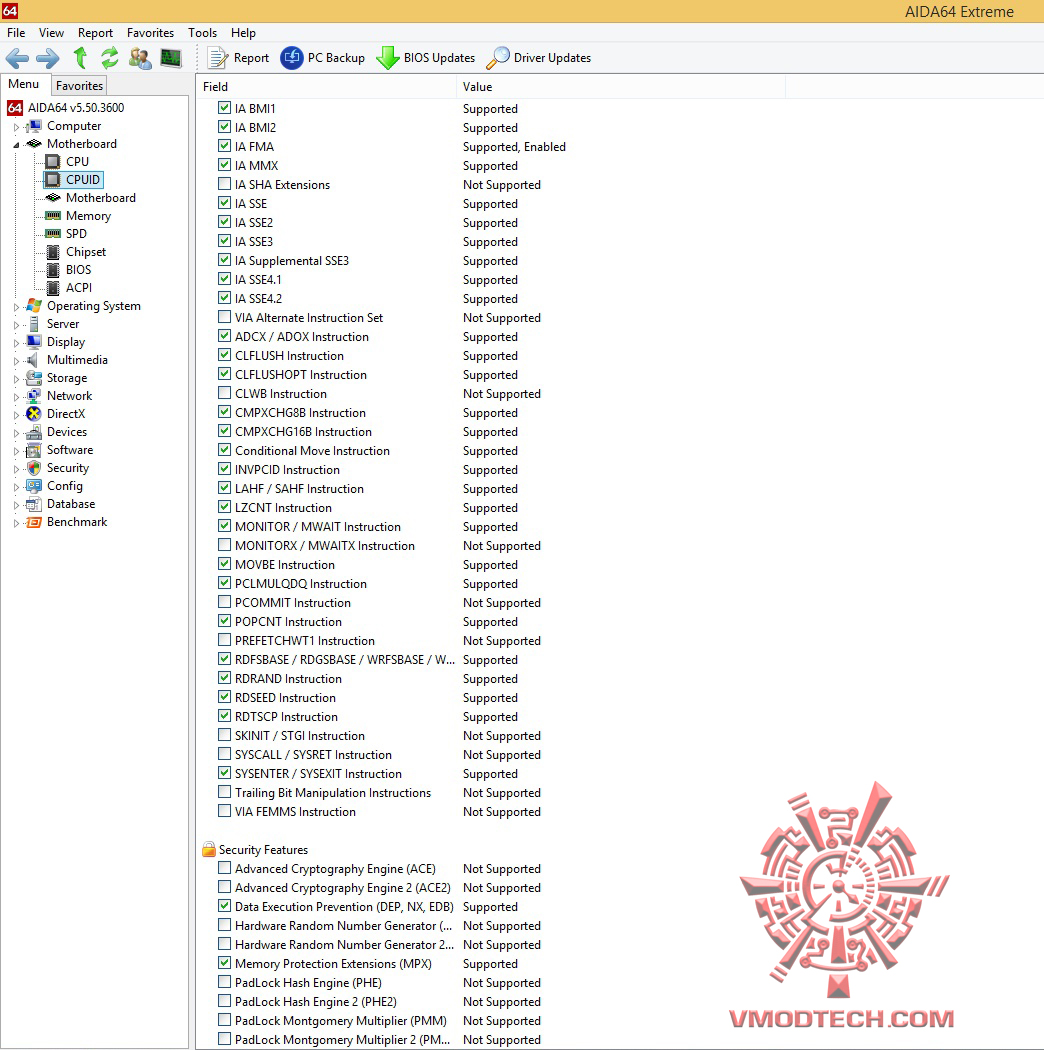Go up one level with green arrow

pos(80,58)
